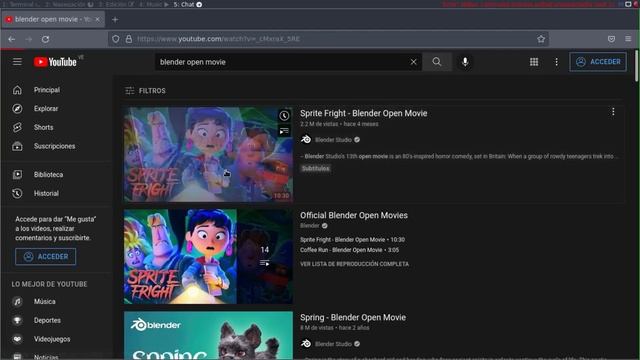Go to the YouTube logo home

pyautogui.click(x=55, y=62)
